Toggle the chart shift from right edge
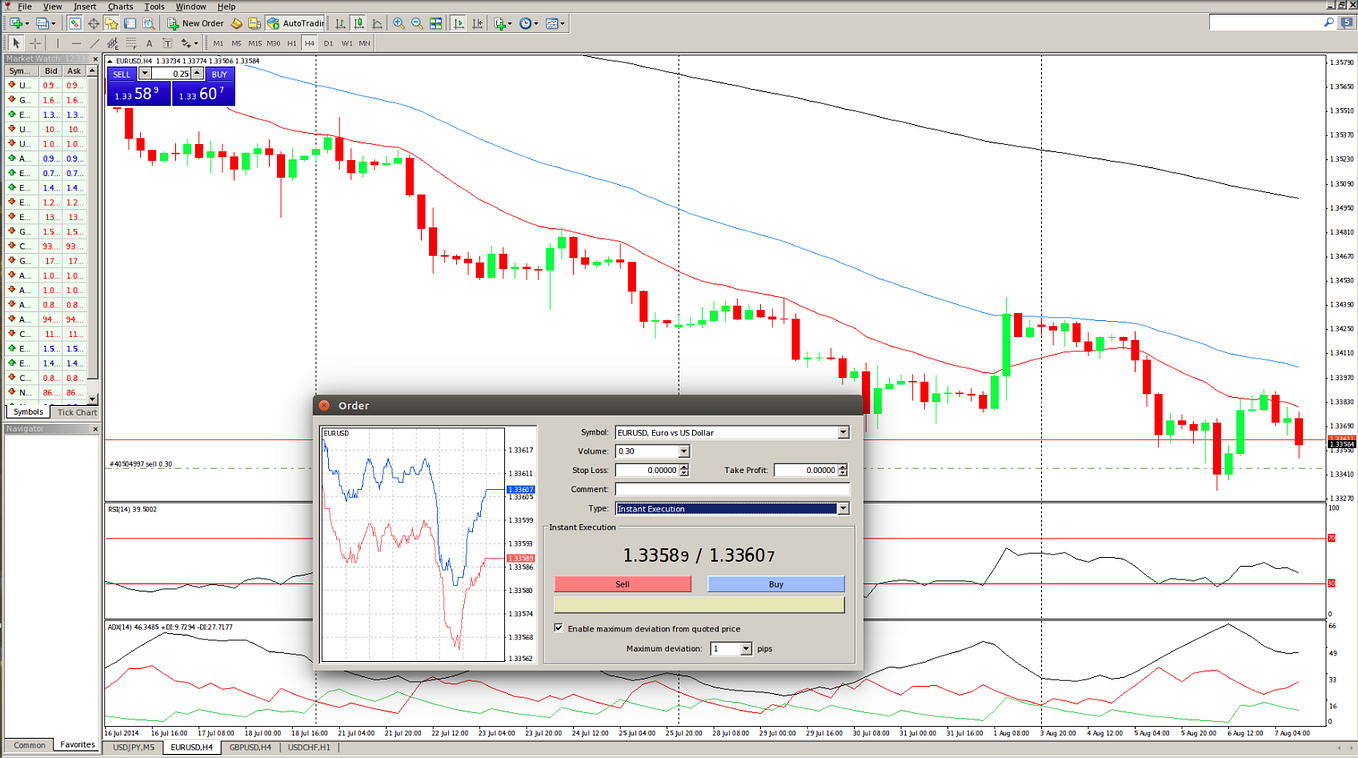Image resolution: width=1358 pixels, height=758 pixels. pos(475,22)
